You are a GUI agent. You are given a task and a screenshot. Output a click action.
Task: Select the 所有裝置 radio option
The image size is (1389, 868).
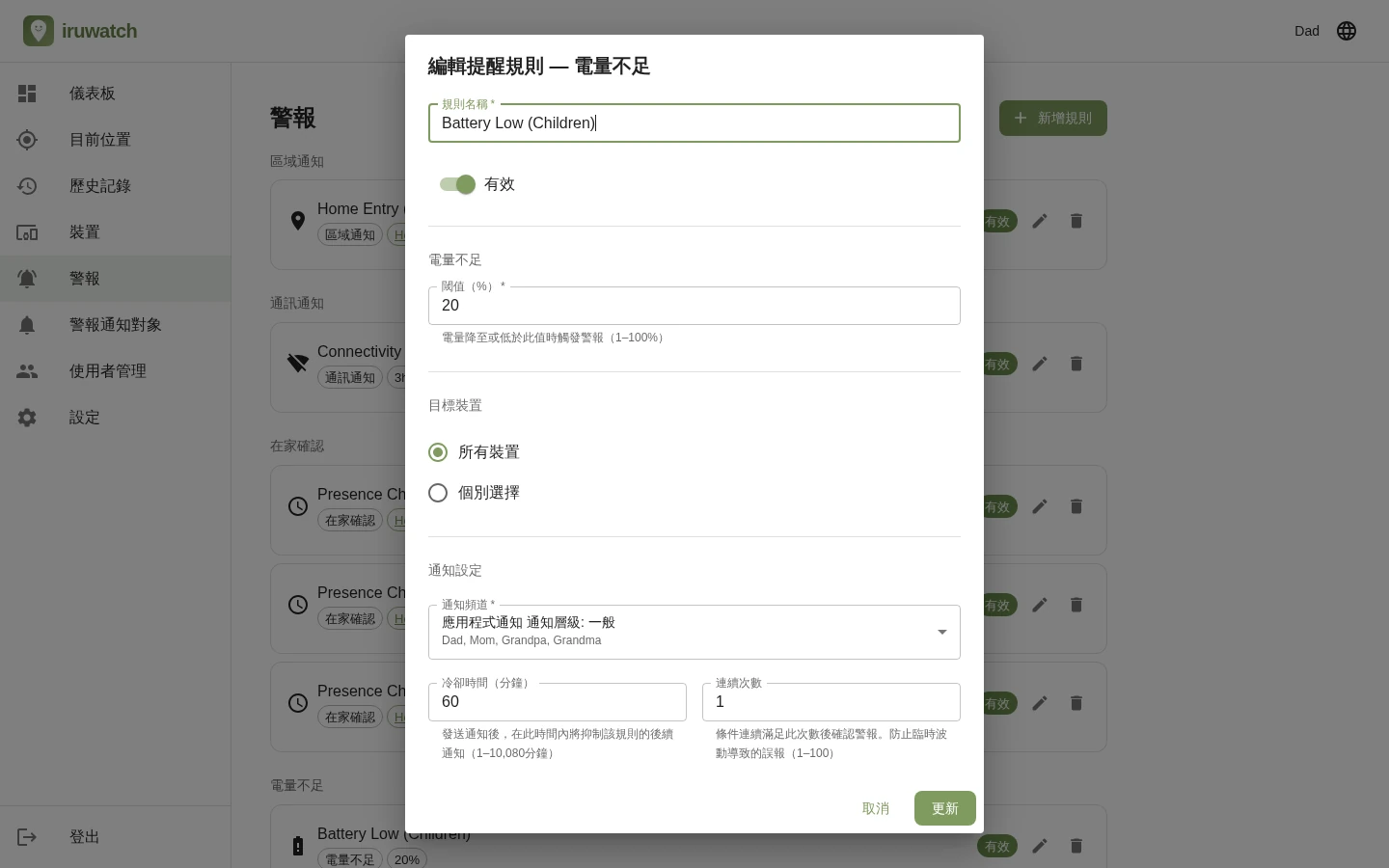(x=438, y=452)
